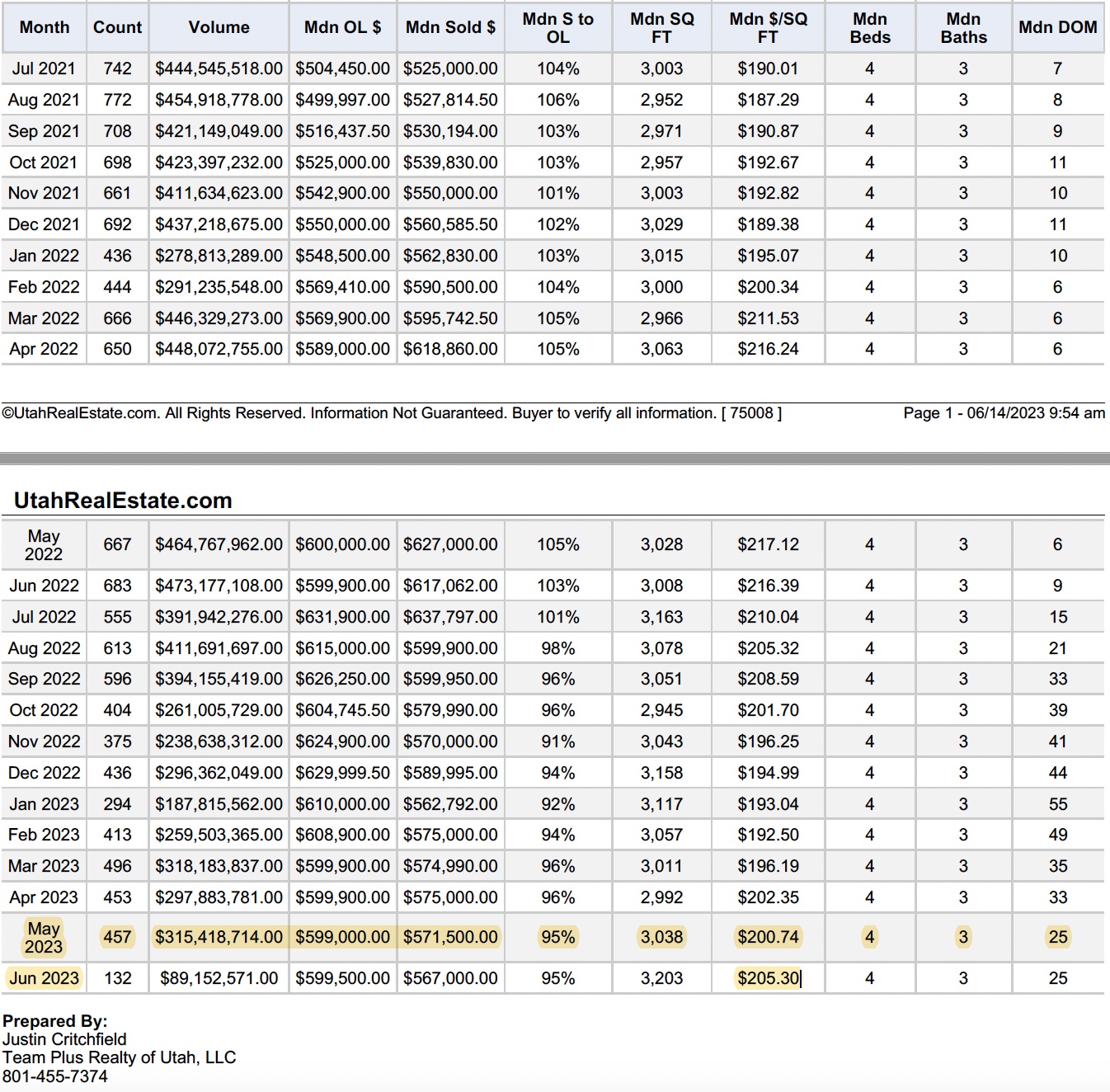Select the highlighted May 2023 cell
This screenshot has width=1110, height=1092.
[44, 938]
